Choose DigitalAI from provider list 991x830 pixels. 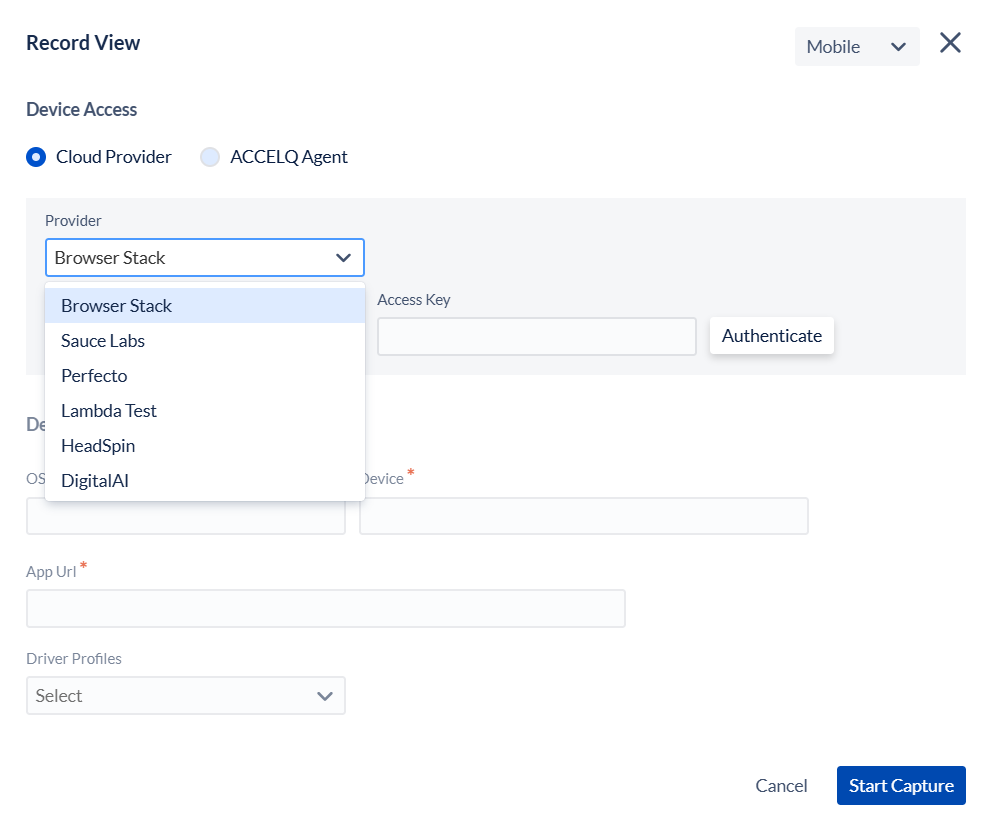[205, 480]
